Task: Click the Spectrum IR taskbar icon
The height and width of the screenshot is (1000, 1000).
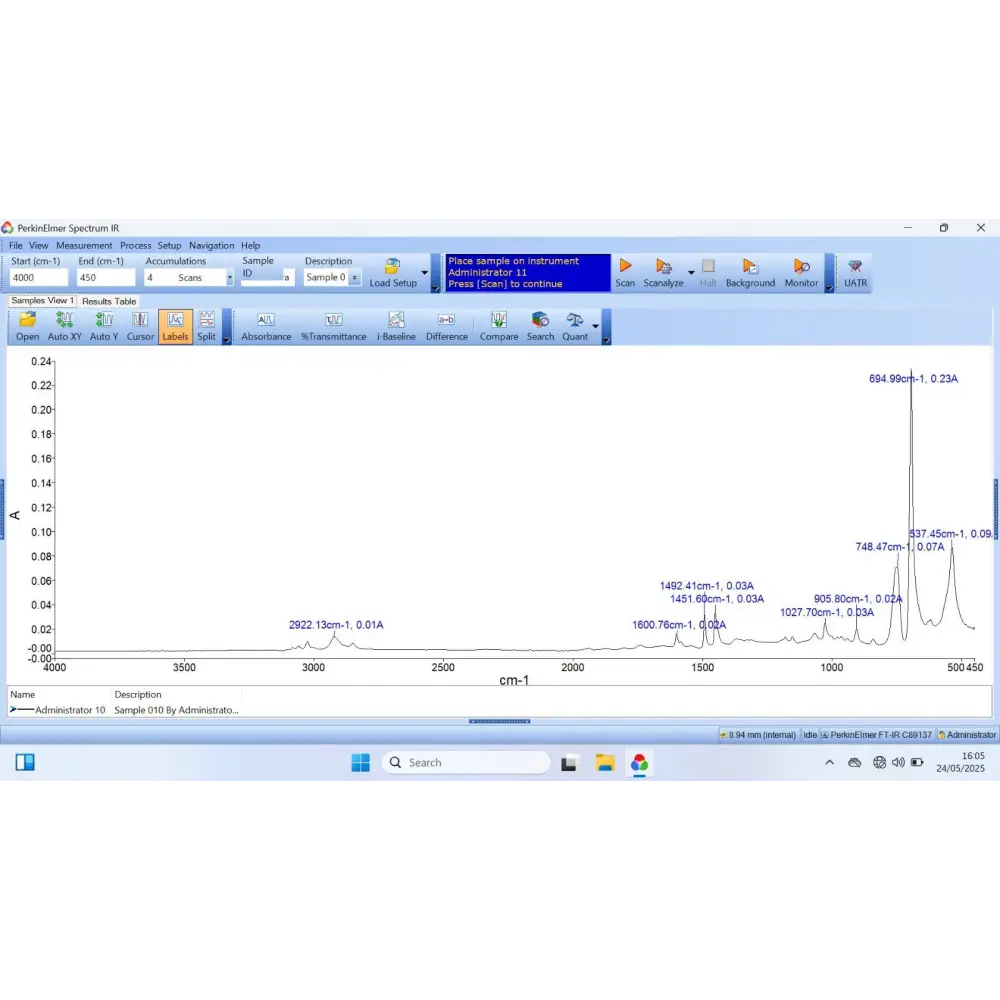Action: (639, 763)
